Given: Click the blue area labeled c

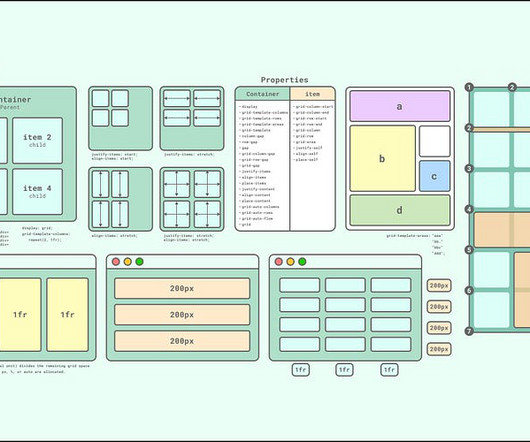Looking at the screenshot, I should pos(435,176).
